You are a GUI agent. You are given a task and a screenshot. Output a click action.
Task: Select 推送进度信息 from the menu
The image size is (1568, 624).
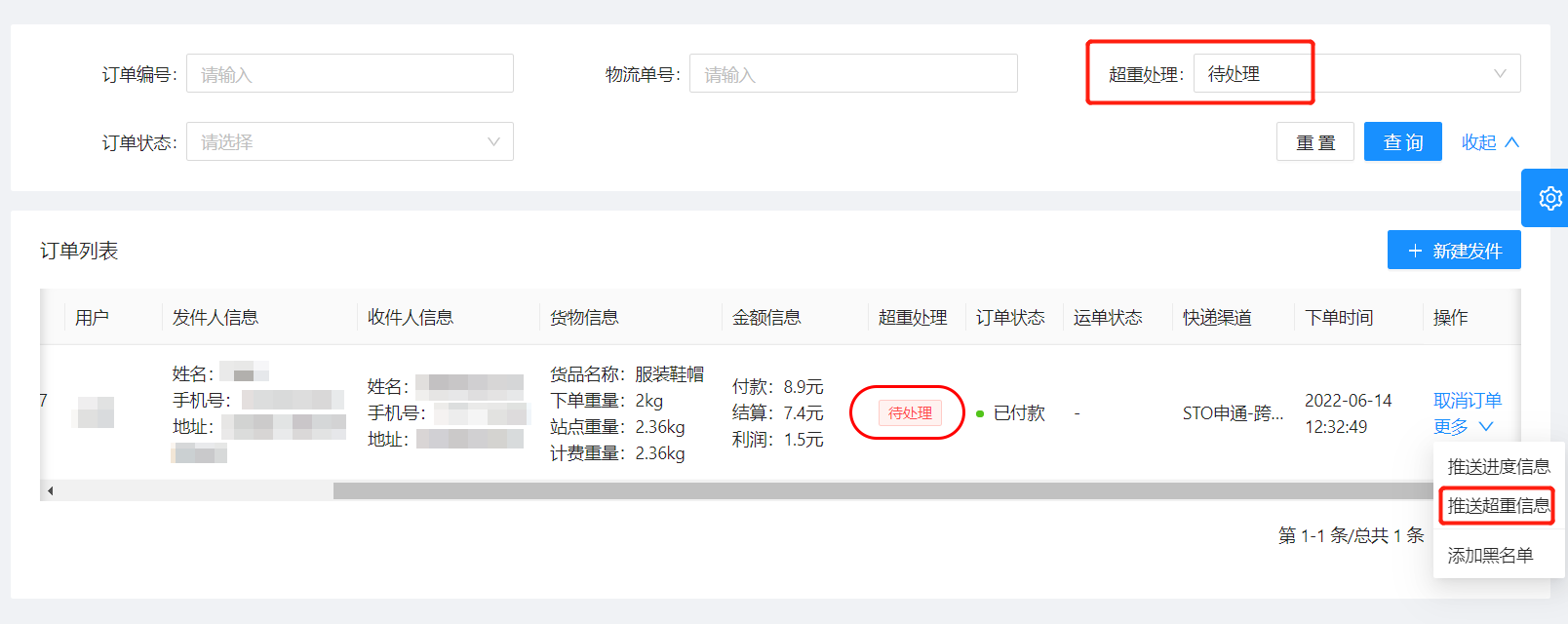1498,467
